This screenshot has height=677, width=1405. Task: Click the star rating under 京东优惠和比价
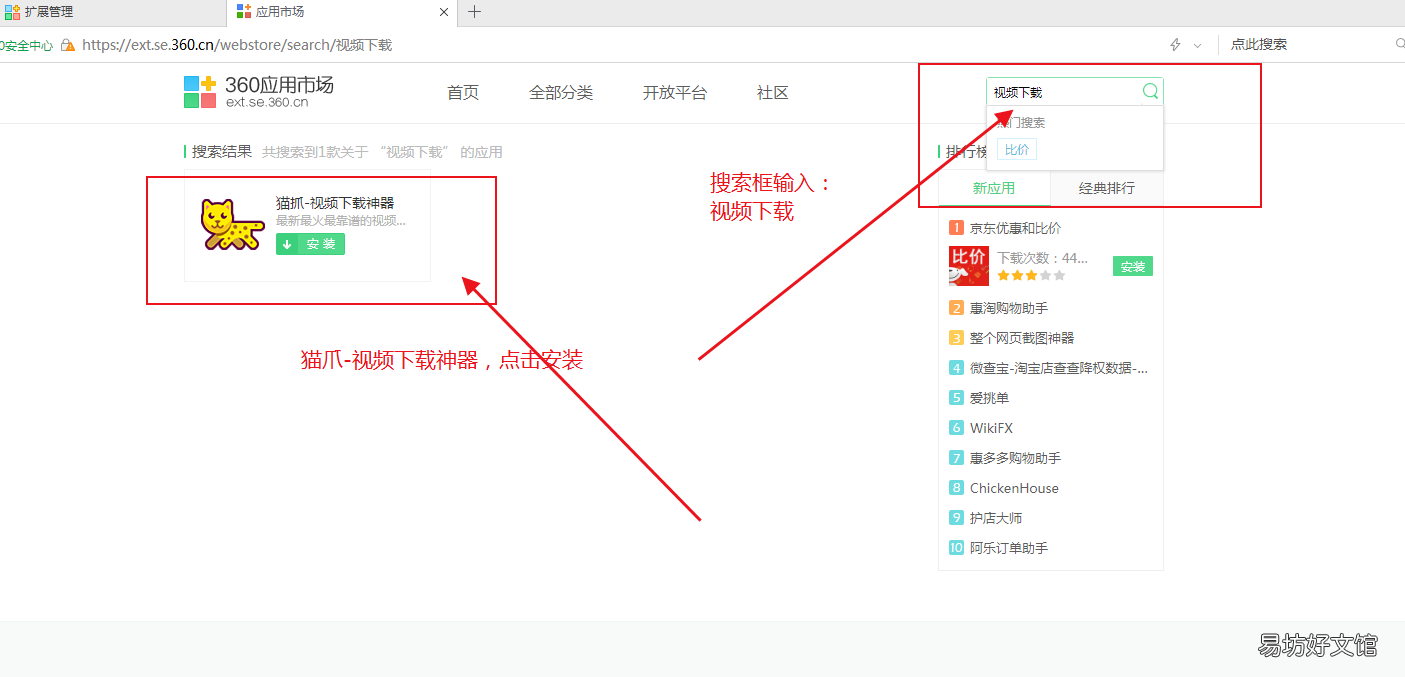[x=1031, y=275]
